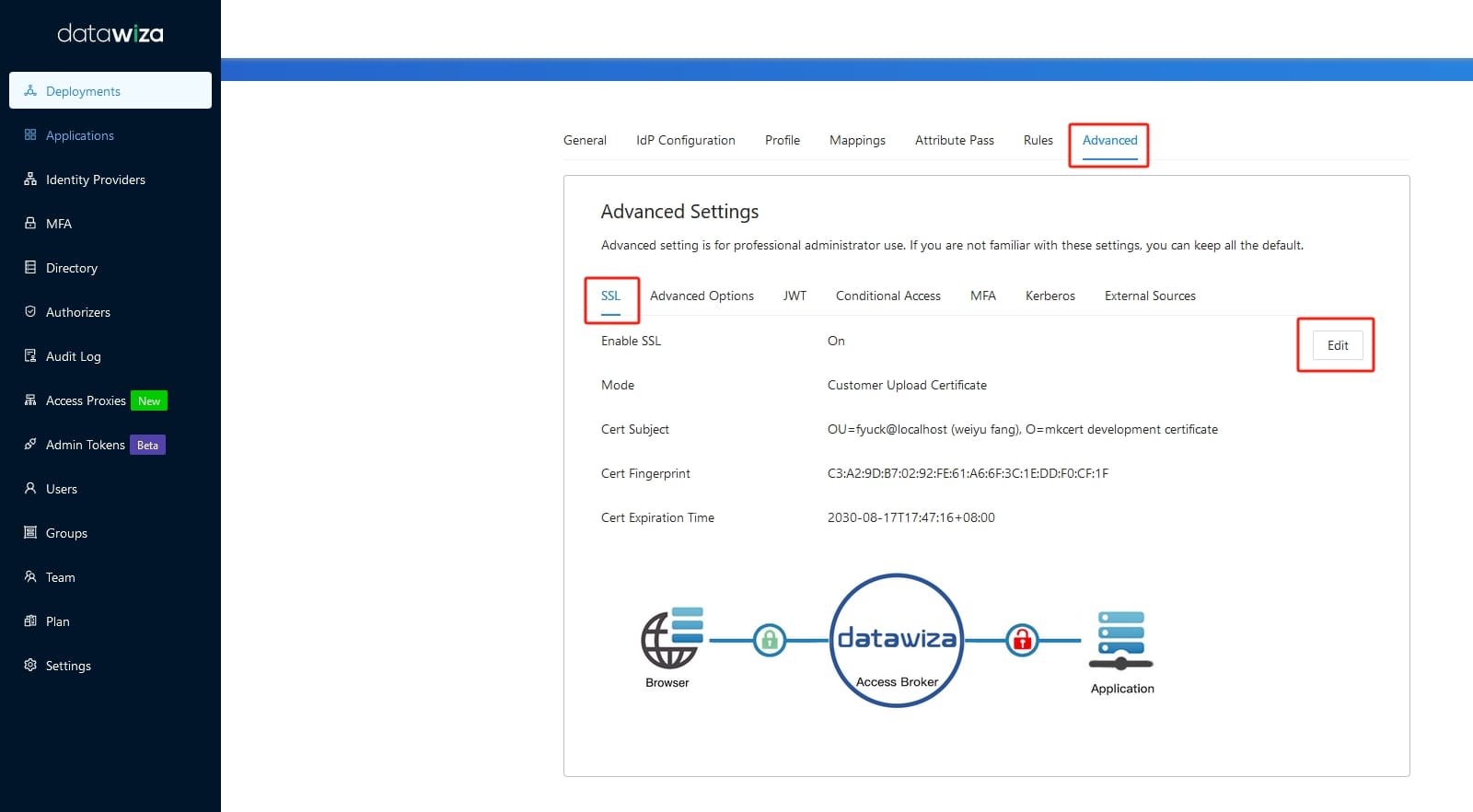Open the JWT sub-tab
1473x812 pixels.
tap(794, 296)
